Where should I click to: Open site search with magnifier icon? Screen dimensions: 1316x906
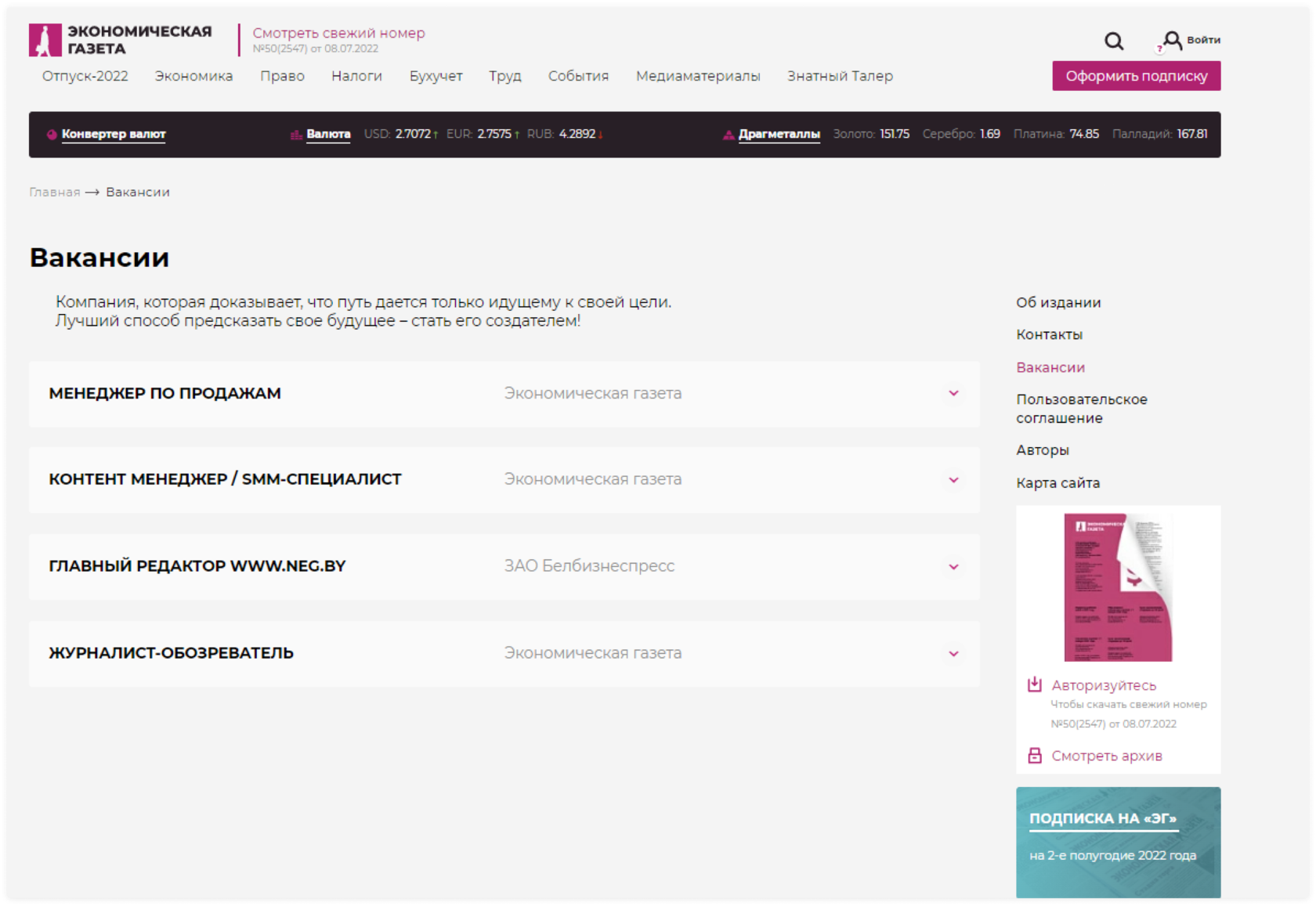pos(1113,41)
